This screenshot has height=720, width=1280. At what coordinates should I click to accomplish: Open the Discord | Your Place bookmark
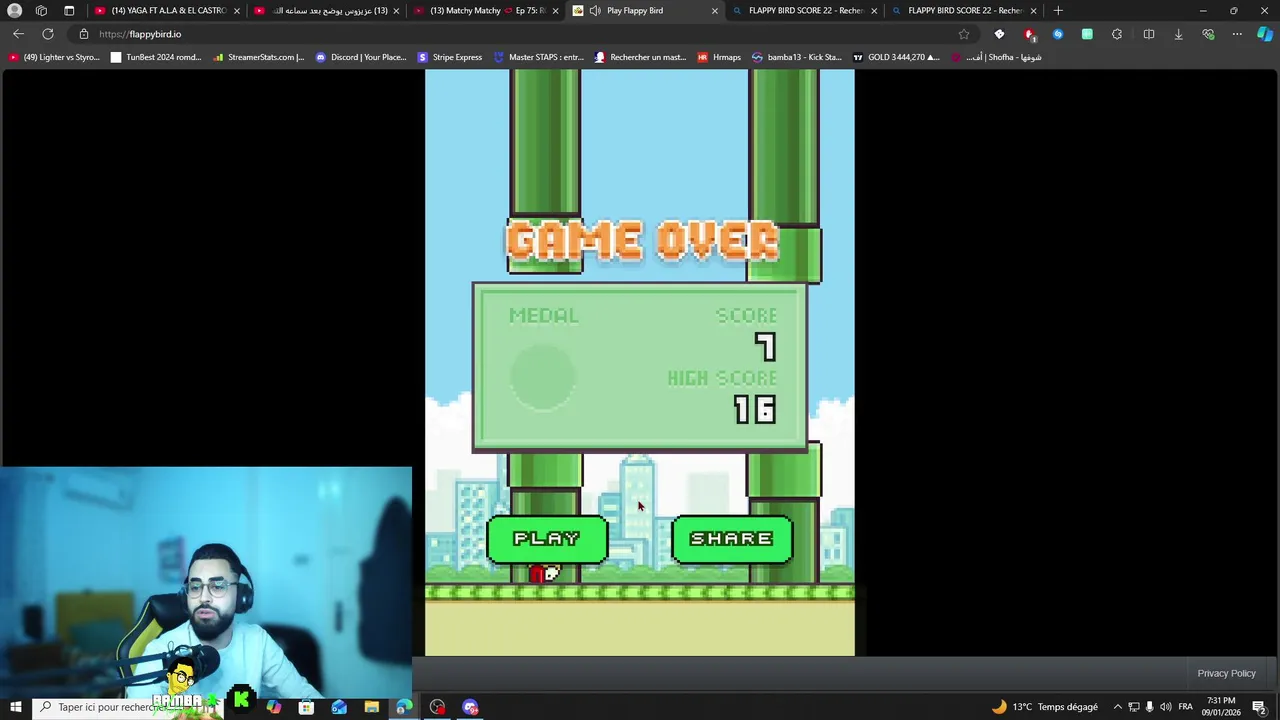coord(361,57)
